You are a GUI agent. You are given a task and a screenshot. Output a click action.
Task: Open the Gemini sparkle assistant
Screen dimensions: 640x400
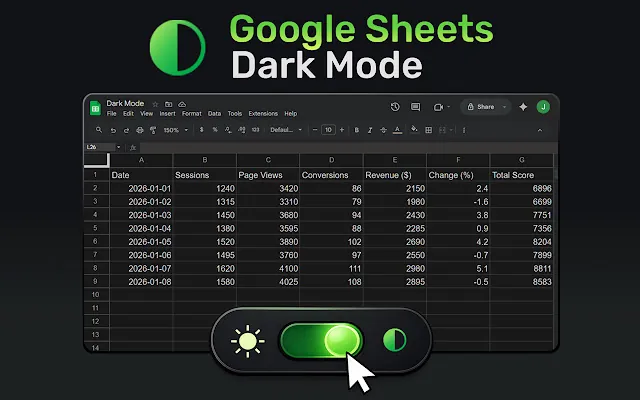(x=523, y=107)
